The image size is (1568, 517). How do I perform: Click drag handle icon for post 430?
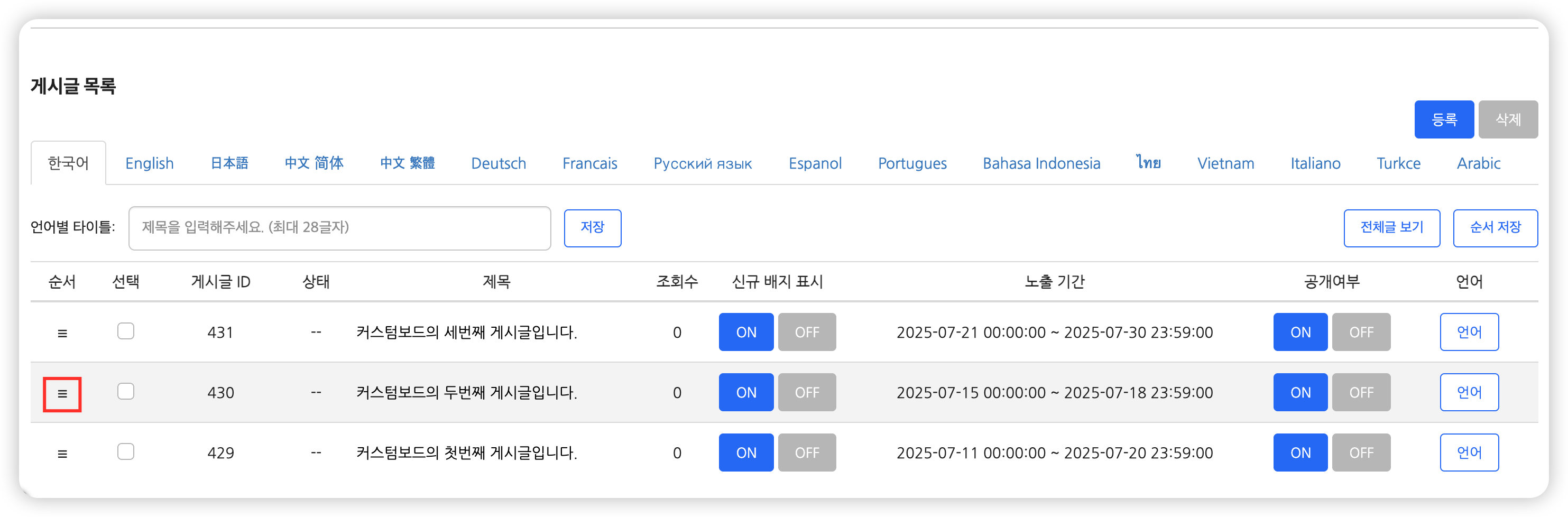[62, 393]
